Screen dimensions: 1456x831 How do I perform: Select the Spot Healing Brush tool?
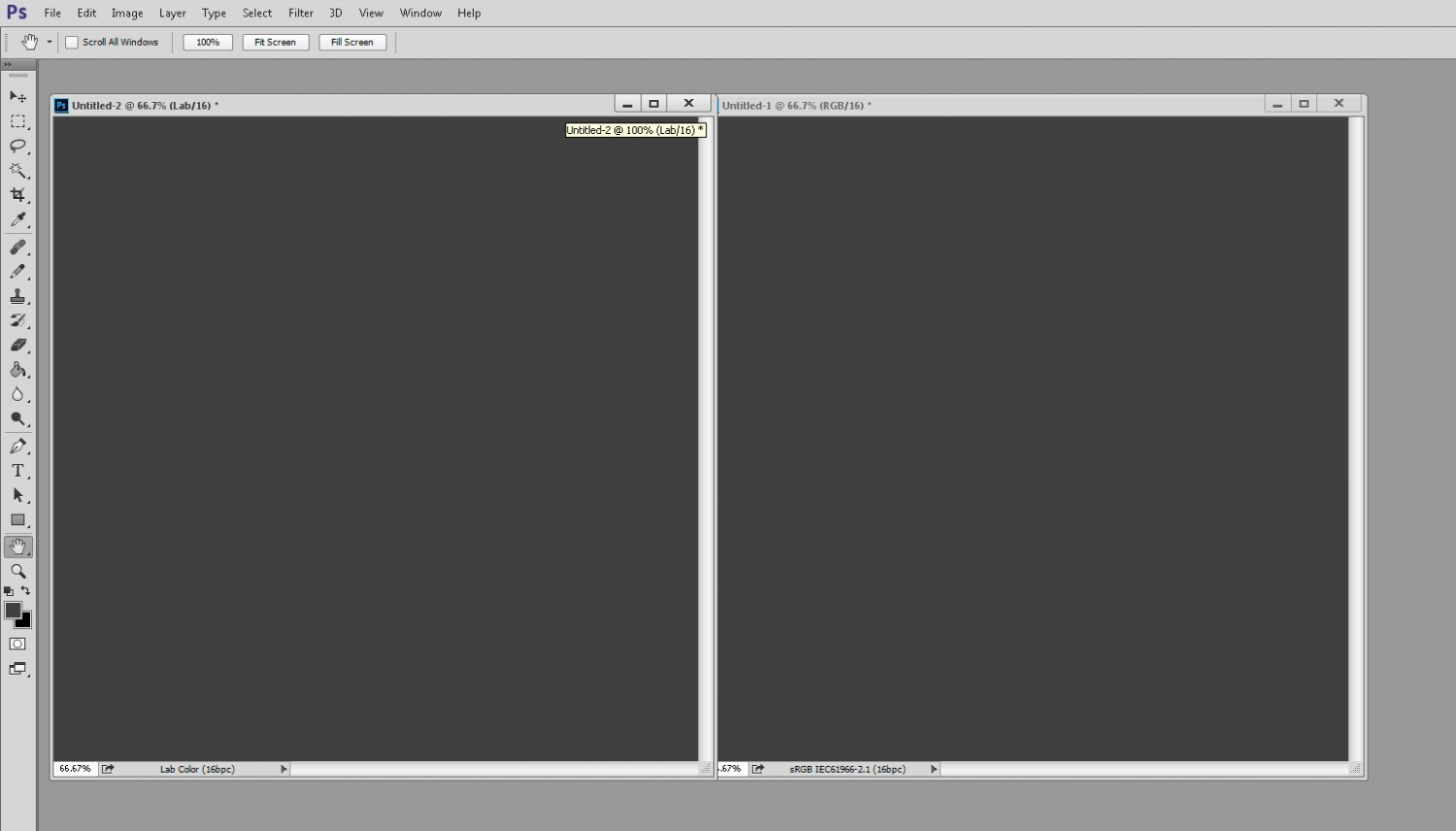17,248
